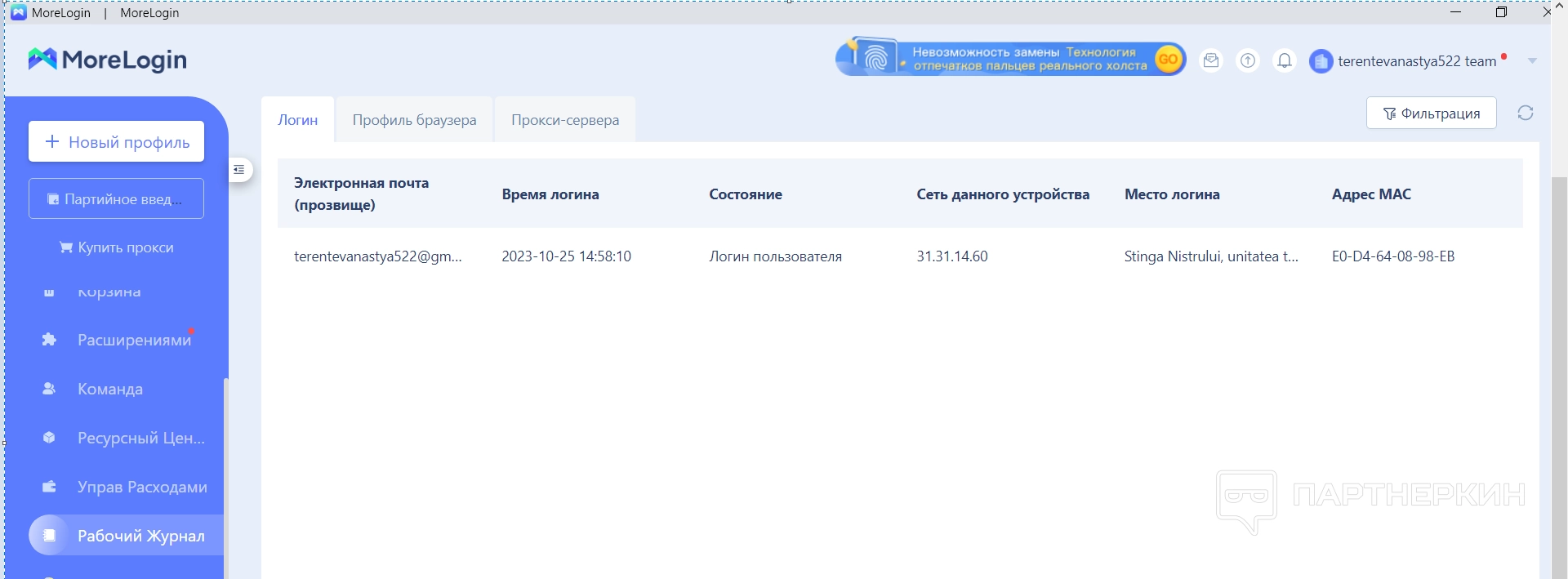The height and width of the screenshot is (579, 1568).
Task: Click the Состояние column header
Action: [x=746, y=194]
